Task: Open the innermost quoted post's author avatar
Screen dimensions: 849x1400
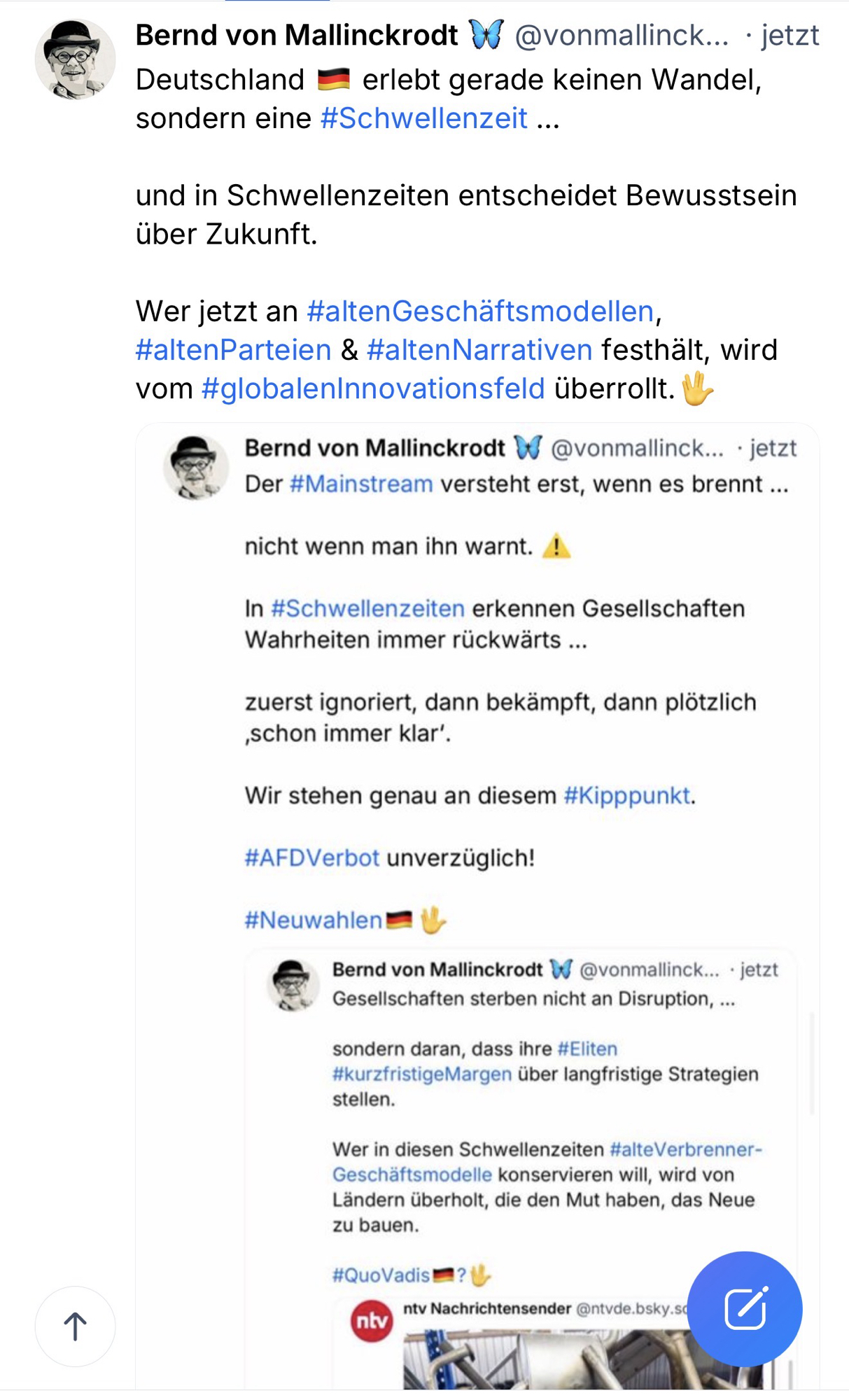Action: (x=293, y=986)
